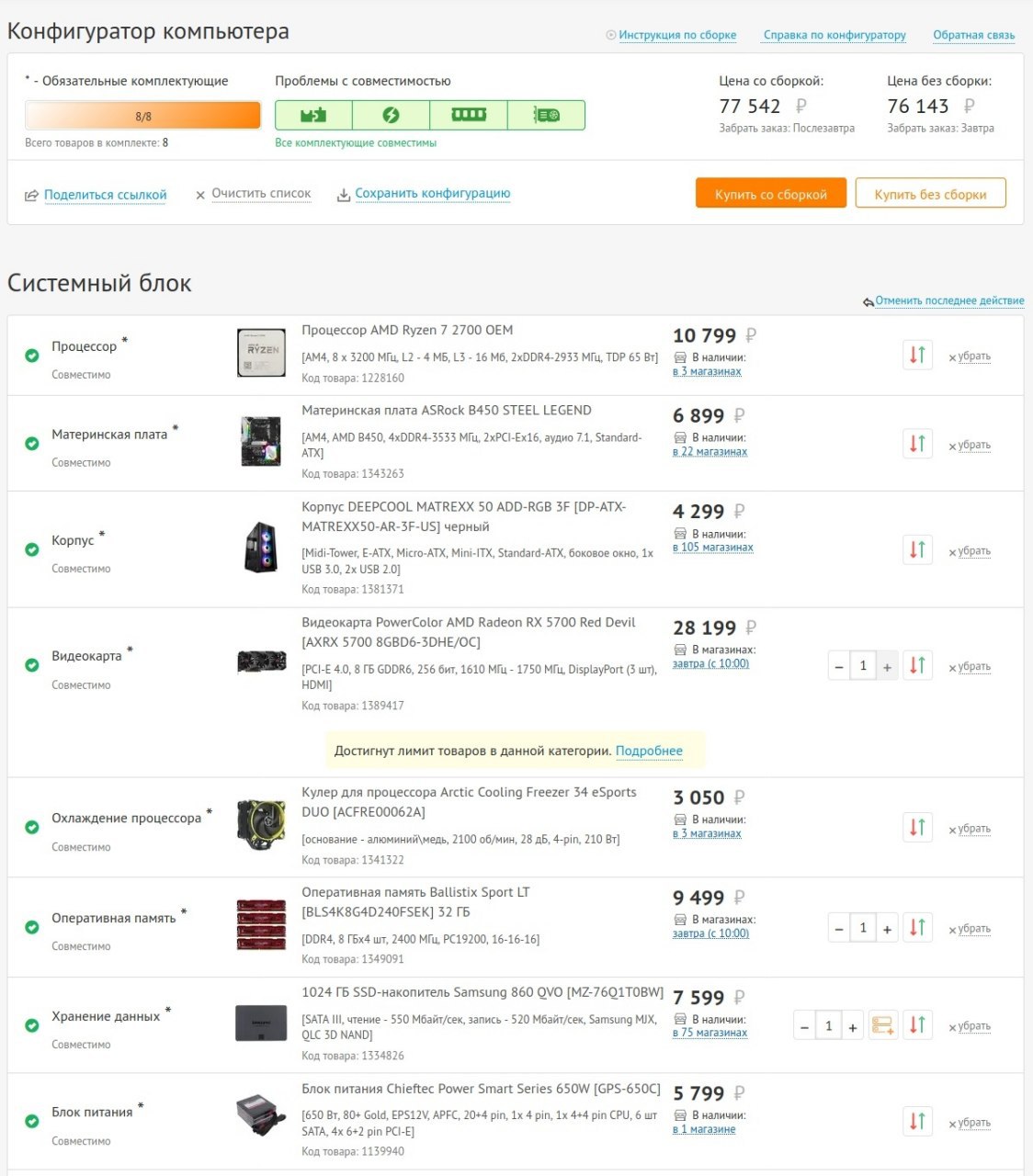
Task: Click Купить со сборкой button
Action: (770, 194)
